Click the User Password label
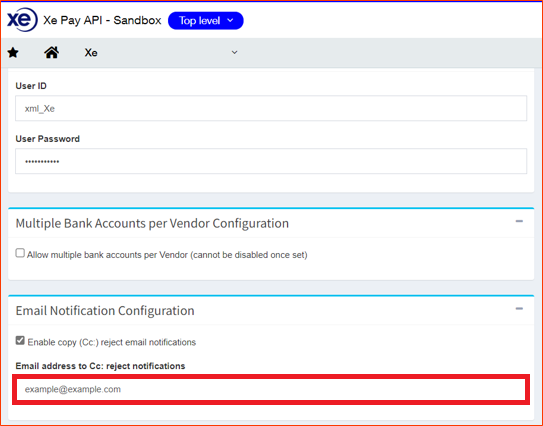The width and height of the screenshot is (543, 426). pos(47,139)
